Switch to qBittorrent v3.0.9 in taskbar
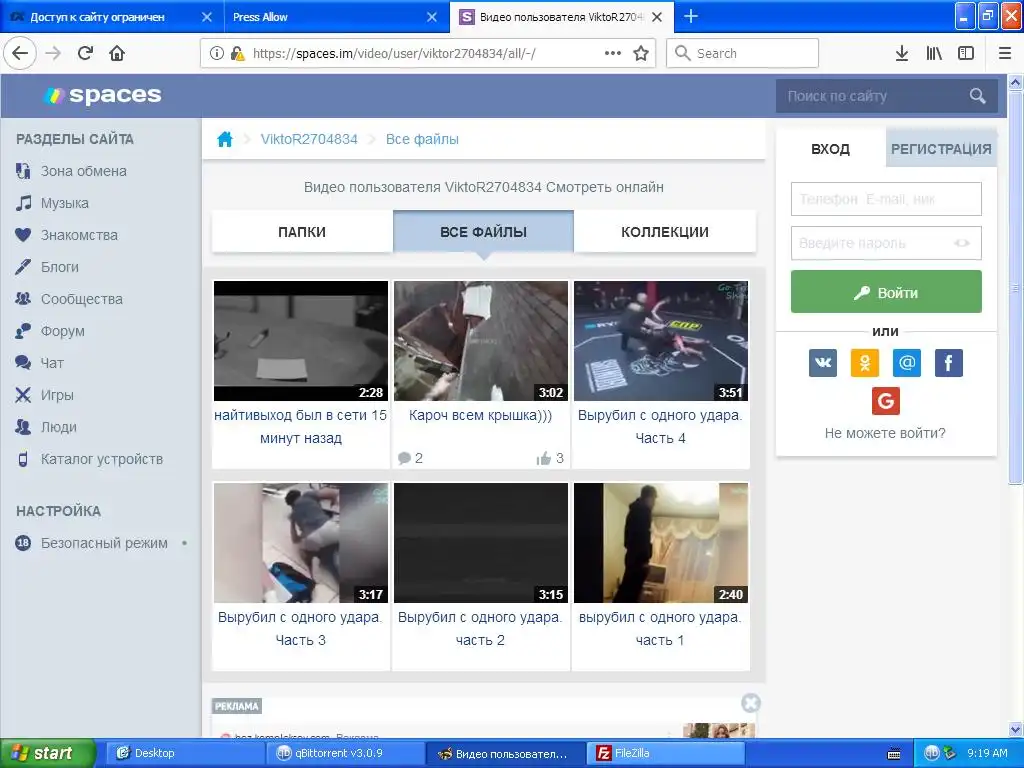 [x=344, y=753]
